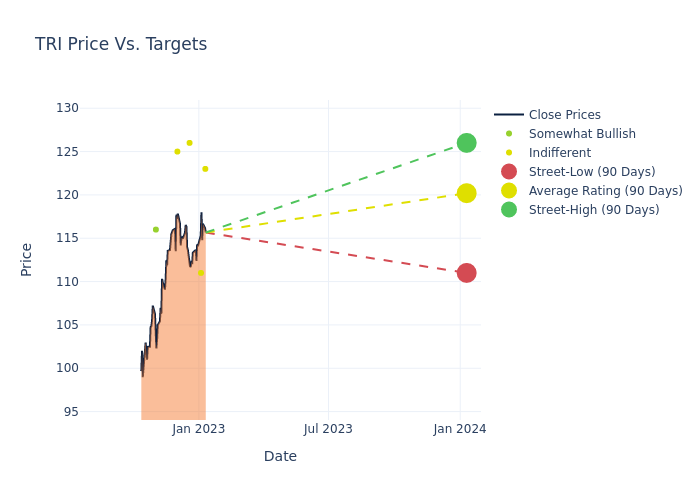This screenshot has width=700, height=500.
Task: Toggle Close Prices legend entry
Action: tap(564, 115)
